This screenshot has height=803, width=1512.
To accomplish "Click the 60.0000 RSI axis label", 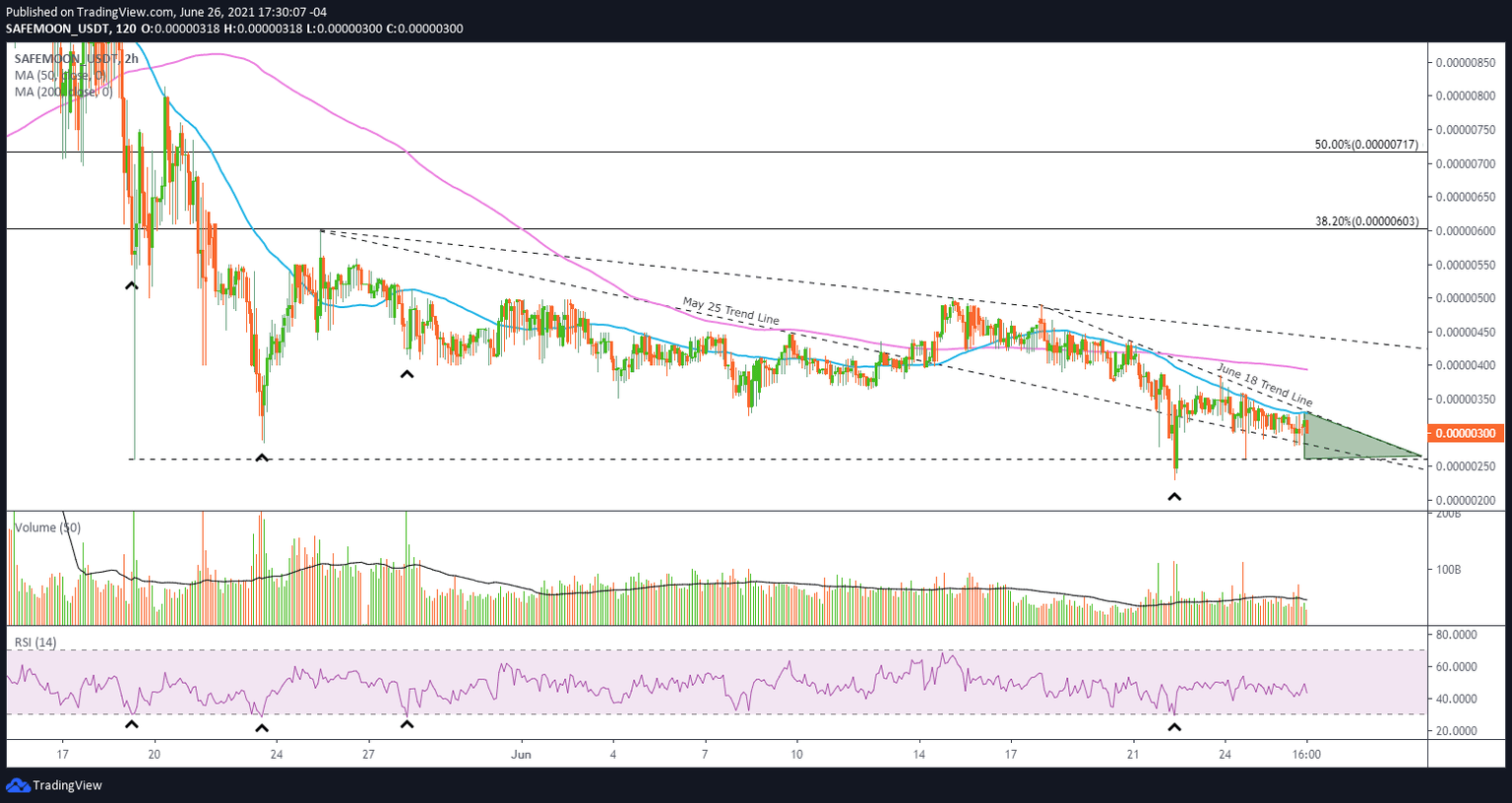I will pos(1457,667).
